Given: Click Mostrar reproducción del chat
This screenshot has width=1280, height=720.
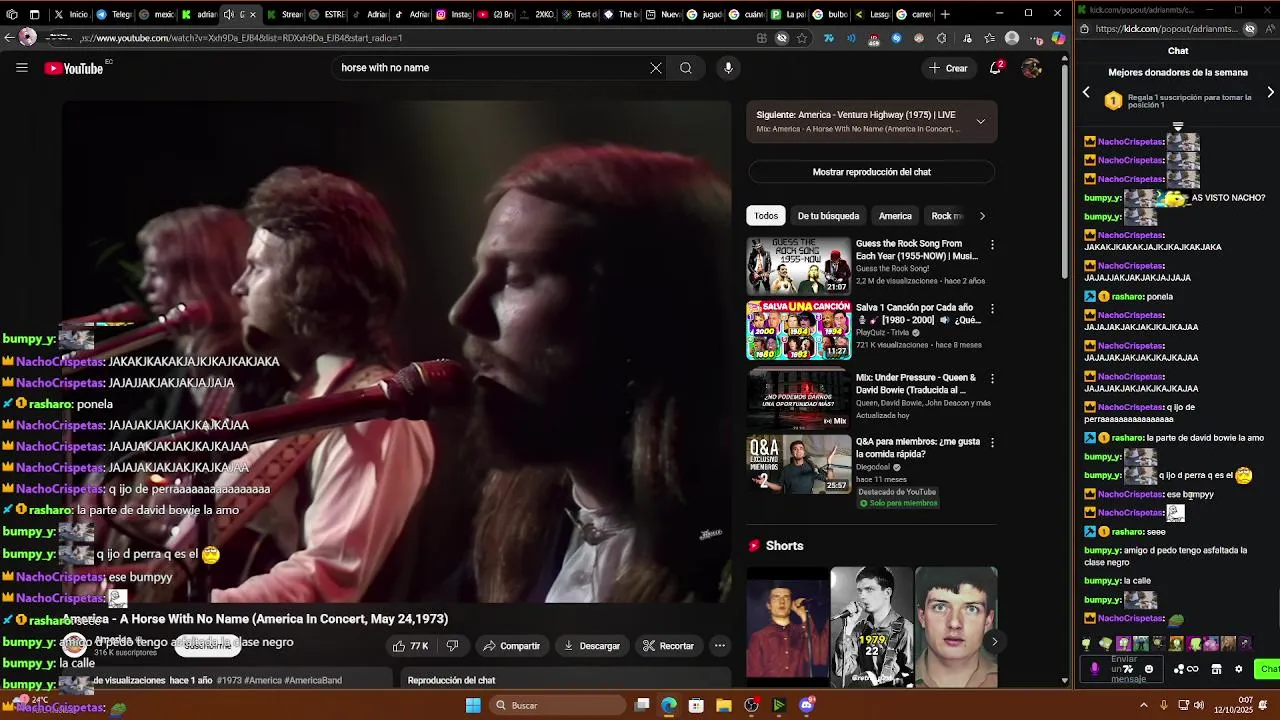Looking at the screenshot, I should click(871, 172).
